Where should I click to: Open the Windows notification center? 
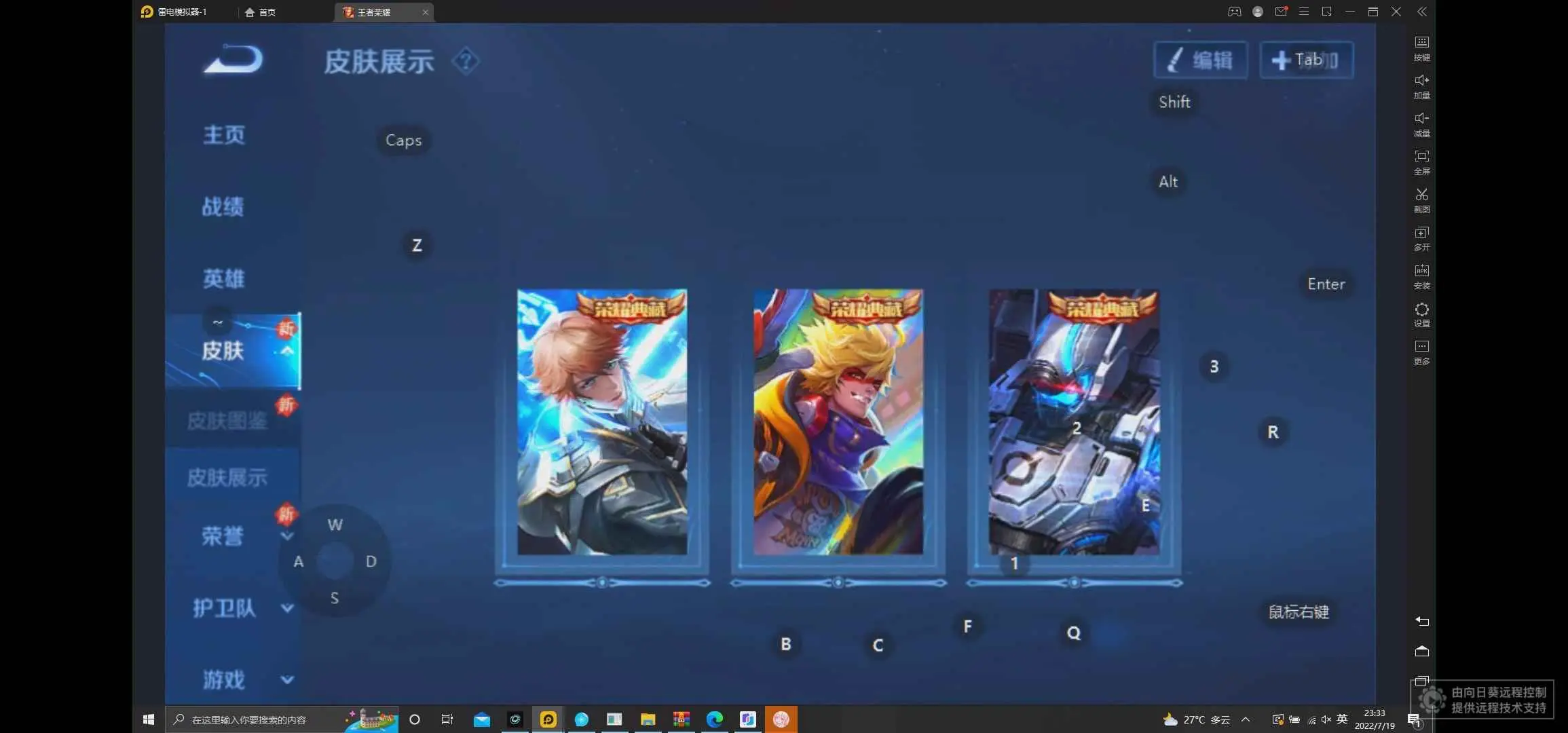coord(1414,719)
